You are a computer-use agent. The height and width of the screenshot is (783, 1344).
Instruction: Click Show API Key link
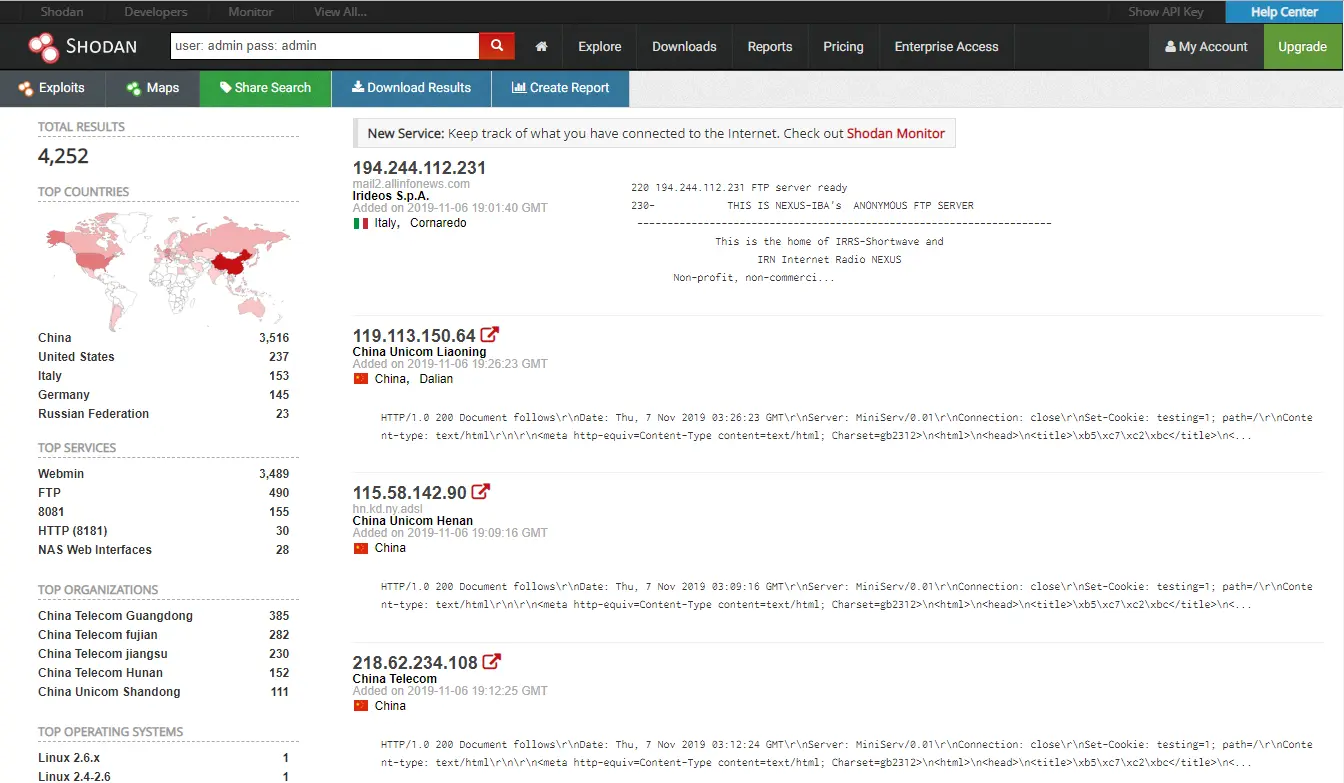(x=1166, y=12)
